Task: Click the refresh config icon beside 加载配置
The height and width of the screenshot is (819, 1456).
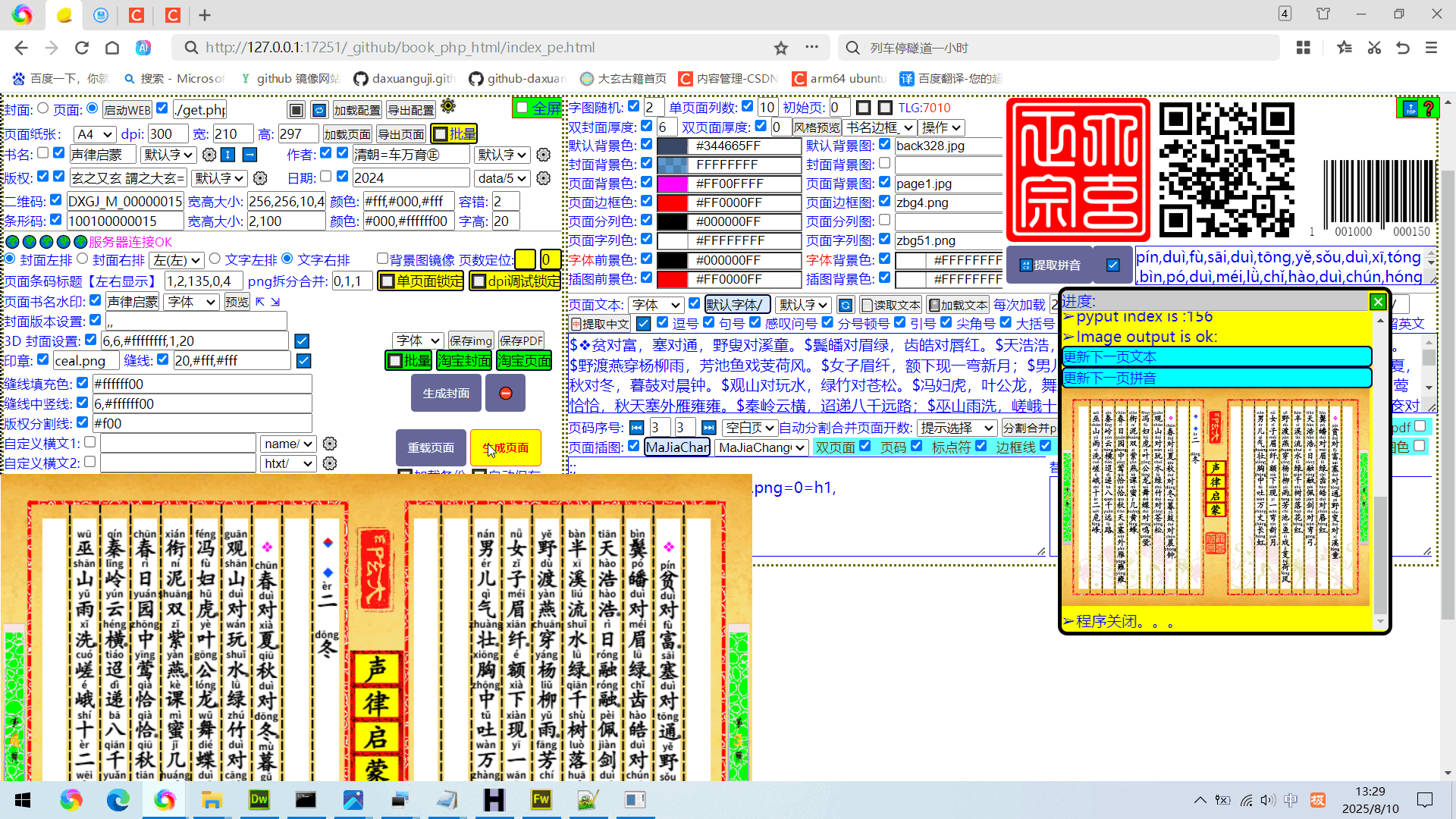Action: coord(319,110)
